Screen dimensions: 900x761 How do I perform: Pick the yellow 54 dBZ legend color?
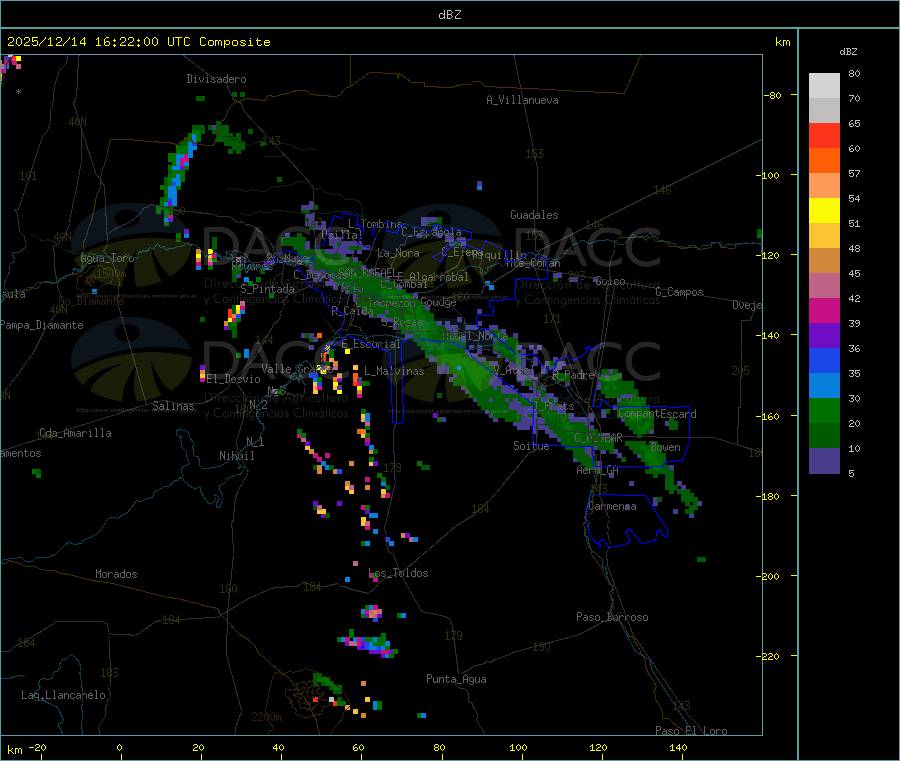coord(824,211)
